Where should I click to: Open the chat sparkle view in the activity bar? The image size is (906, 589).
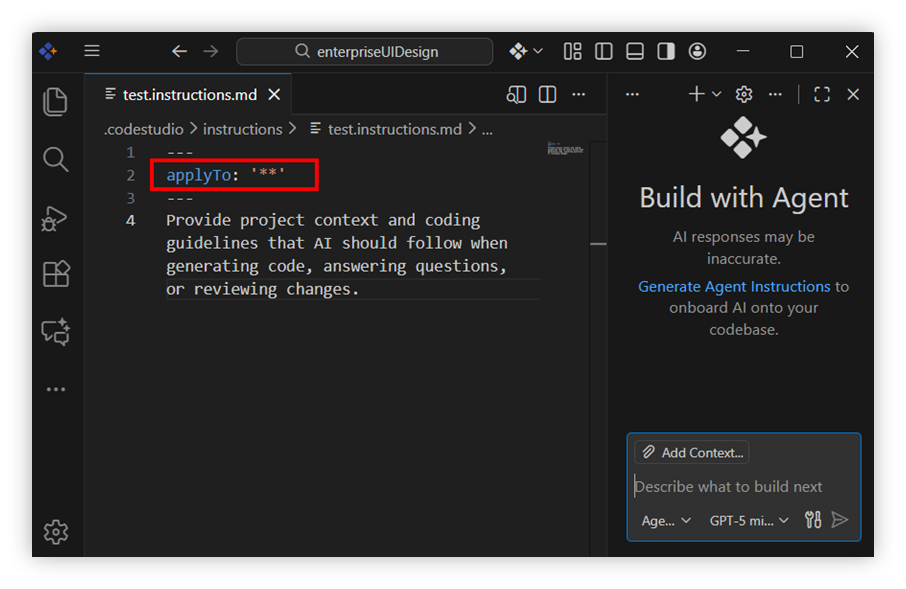(x=56, y=332)
